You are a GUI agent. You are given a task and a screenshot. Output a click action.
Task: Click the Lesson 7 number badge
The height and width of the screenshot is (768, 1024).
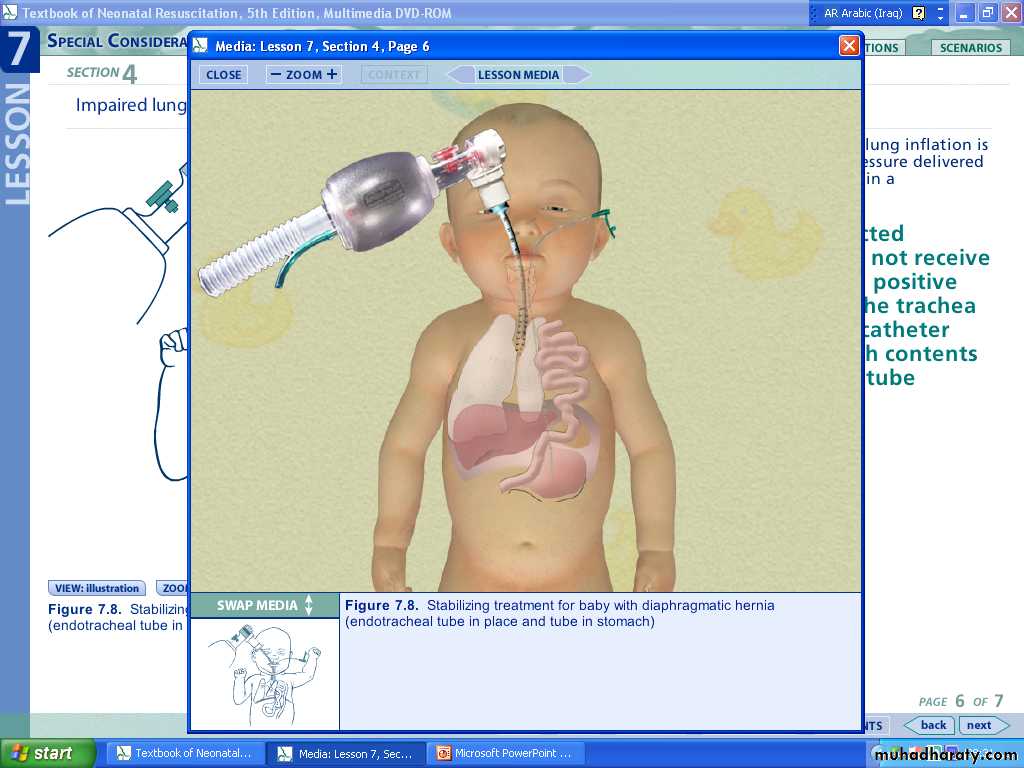click(18, 49)
